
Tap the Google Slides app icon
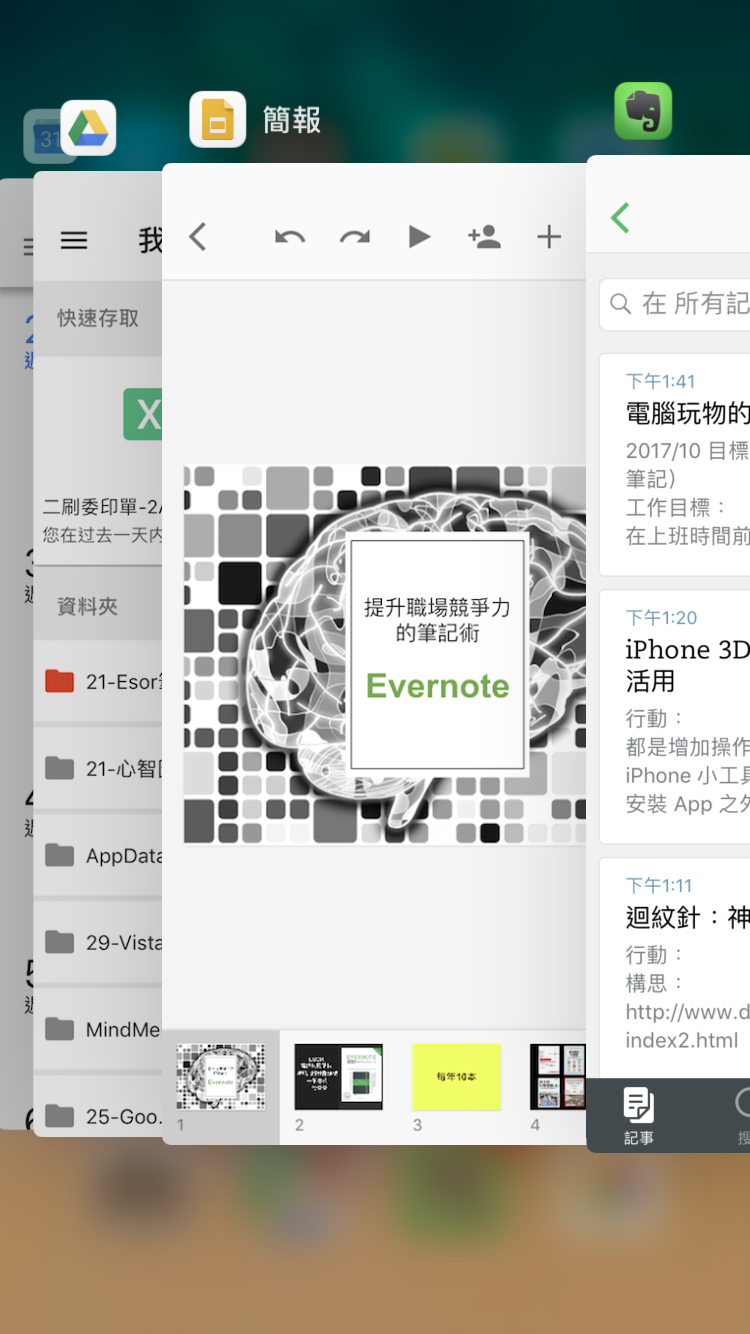(x=218, y=120)
